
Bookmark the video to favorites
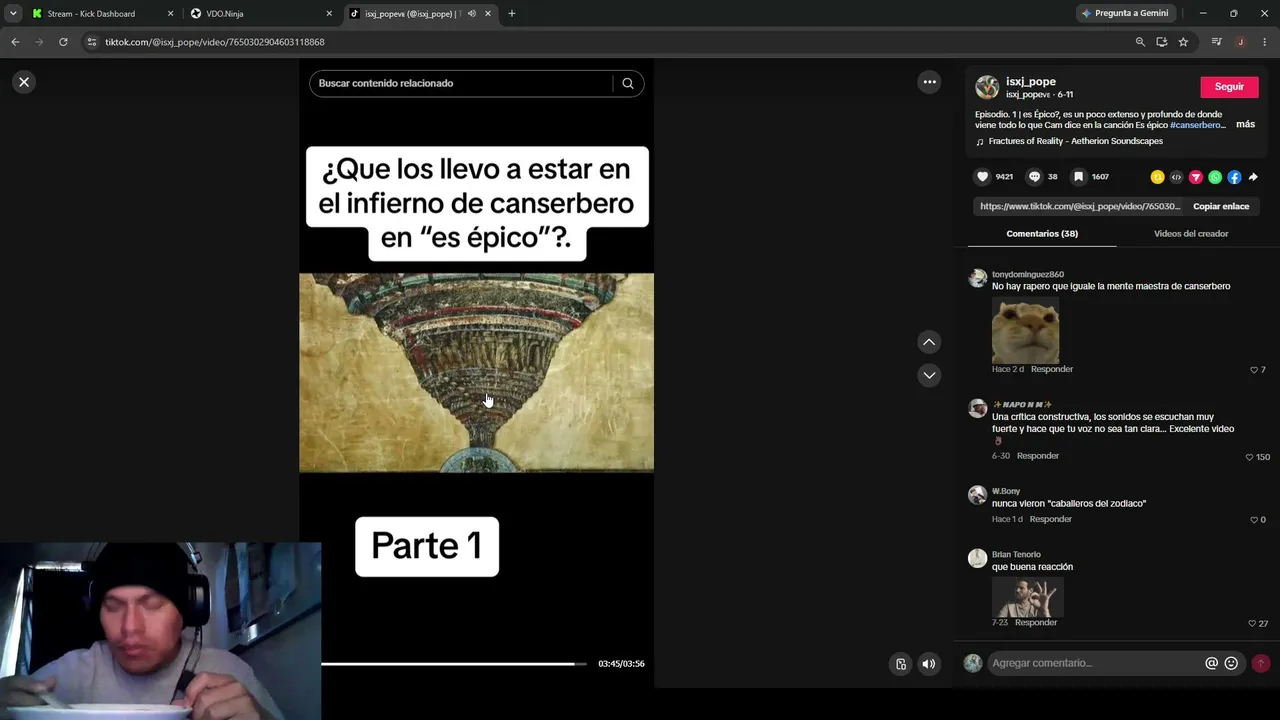click(1078, 177)
